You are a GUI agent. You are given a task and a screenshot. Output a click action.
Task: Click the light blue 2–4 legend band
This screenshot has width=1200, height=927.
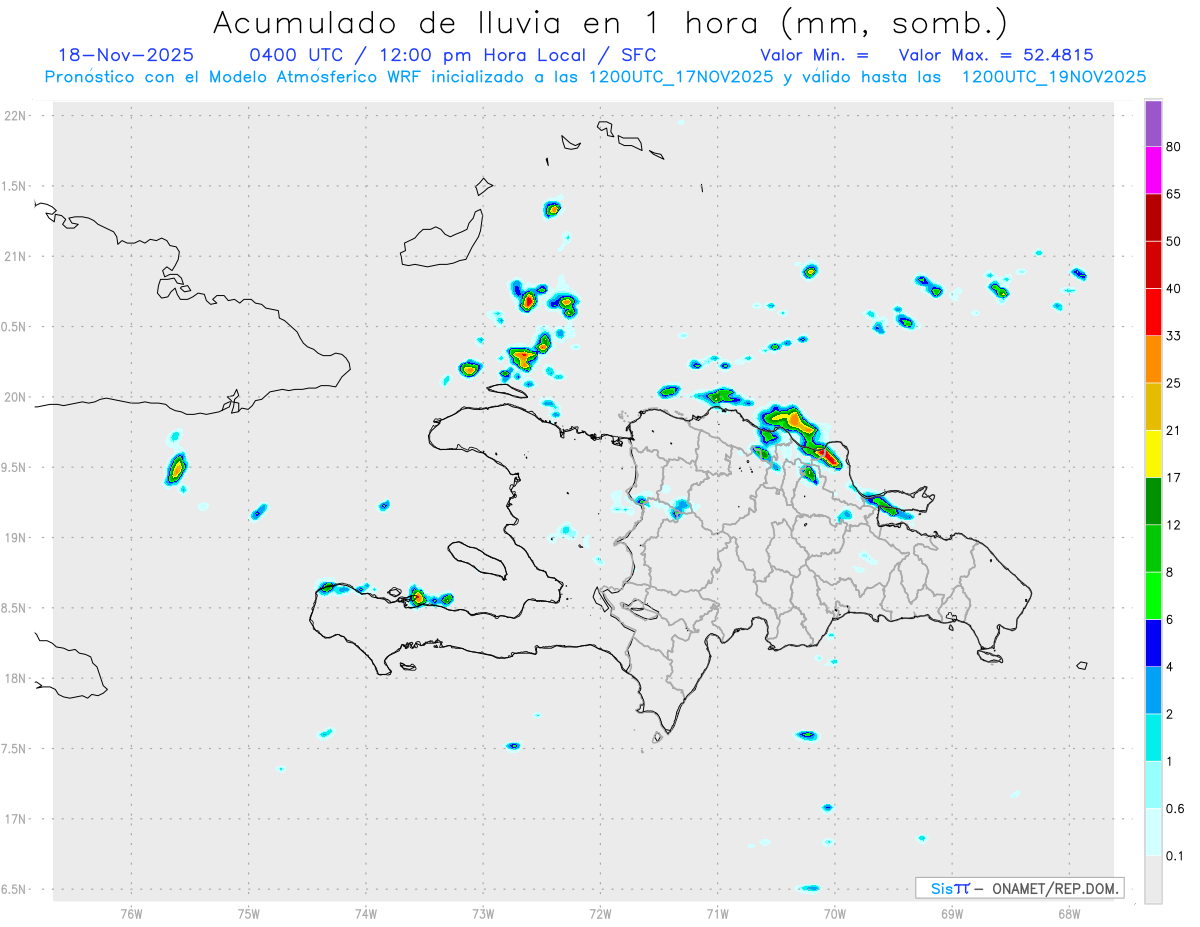tap(1153, 690)
